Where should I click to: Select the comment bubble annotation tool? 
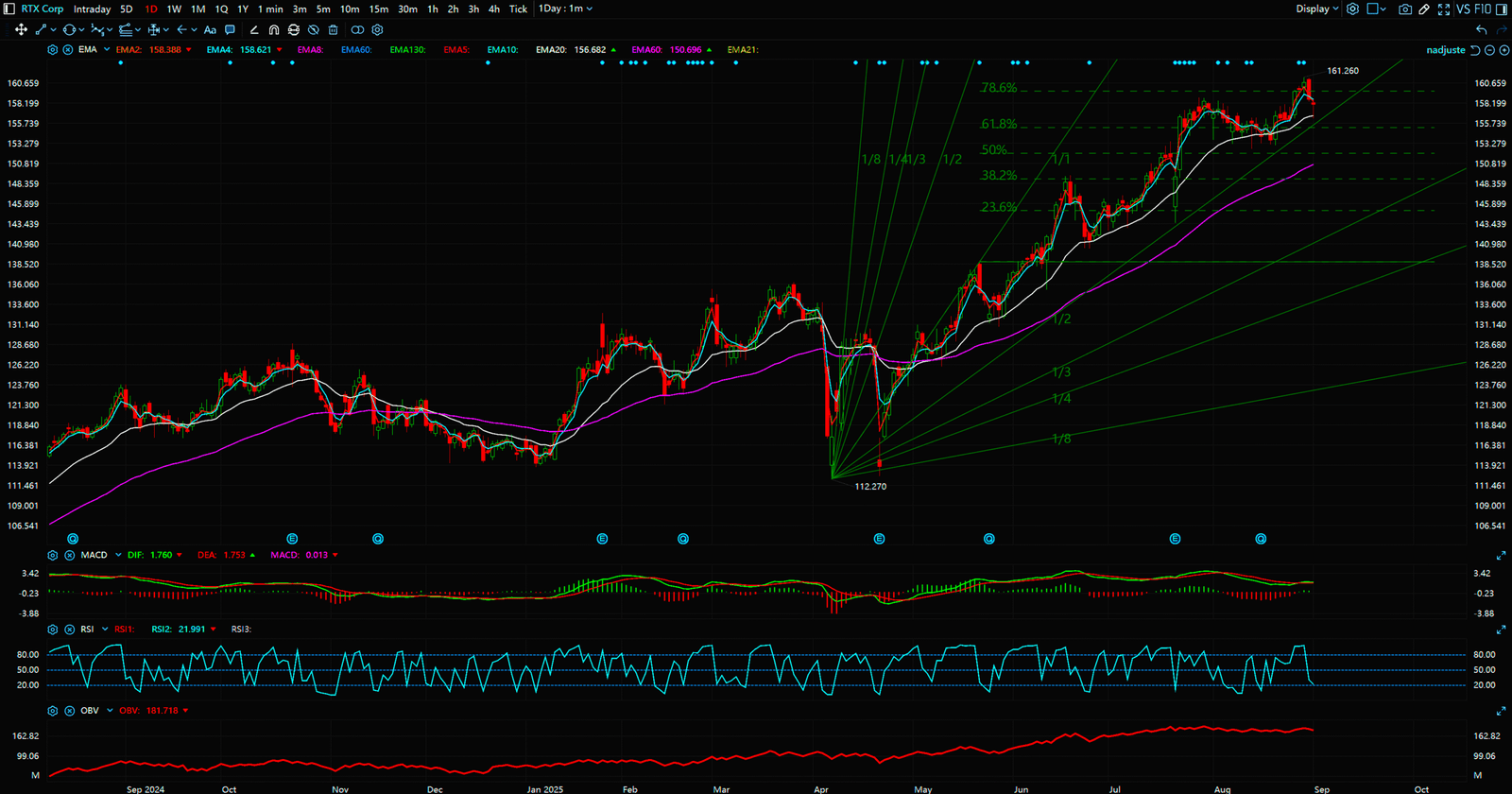click(230, 30)
